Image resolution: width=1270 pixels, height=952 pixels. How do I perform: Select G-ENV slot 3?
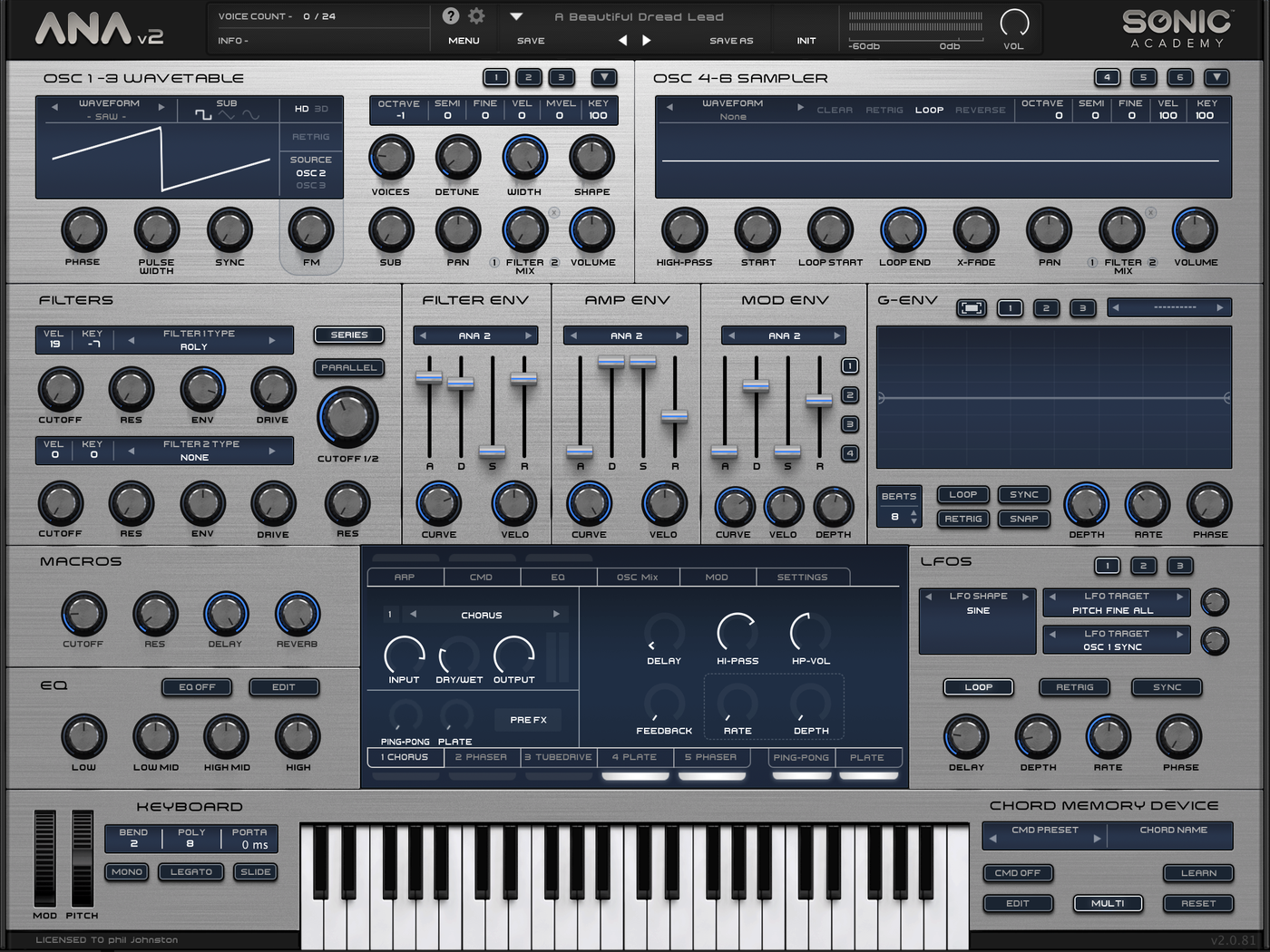pyautogui.click(x=1082, y=308)
